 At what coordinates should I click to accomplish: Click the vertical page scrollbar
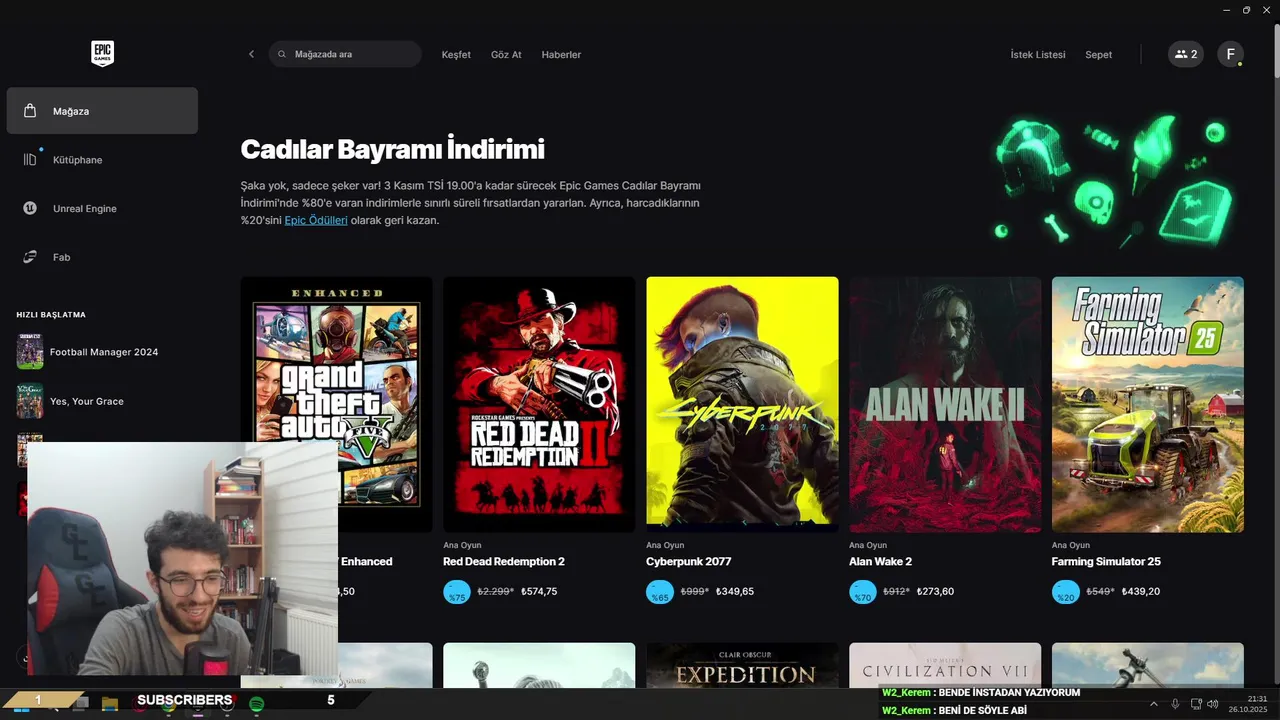pos(1276,50)
